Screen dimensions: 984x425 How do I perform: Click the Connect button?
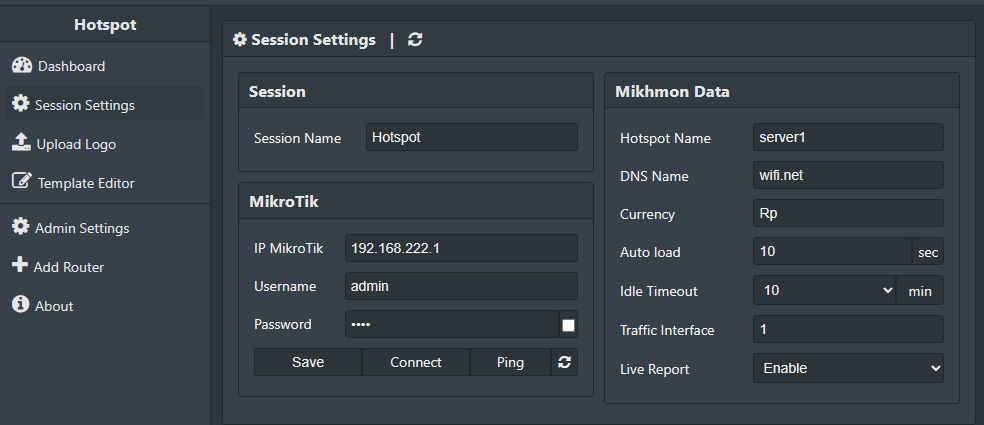(x=416, y=362)
